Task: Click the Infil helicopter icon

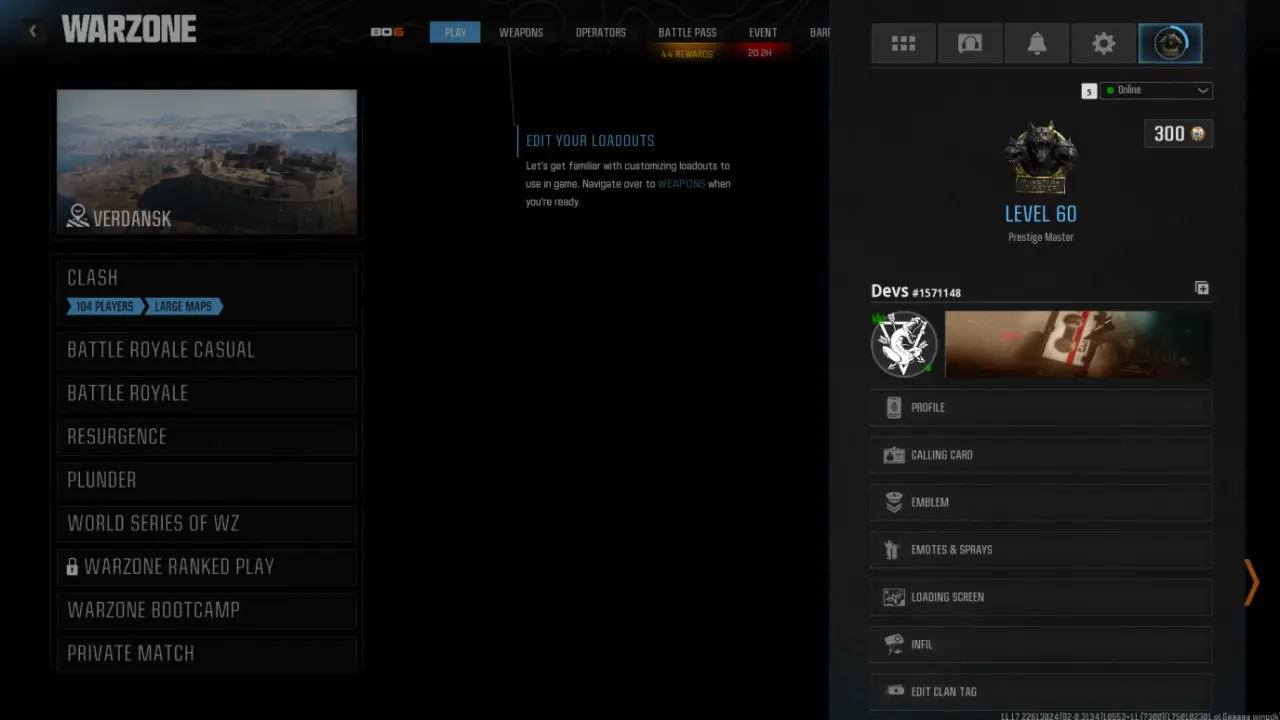Action: coord(894,644)
